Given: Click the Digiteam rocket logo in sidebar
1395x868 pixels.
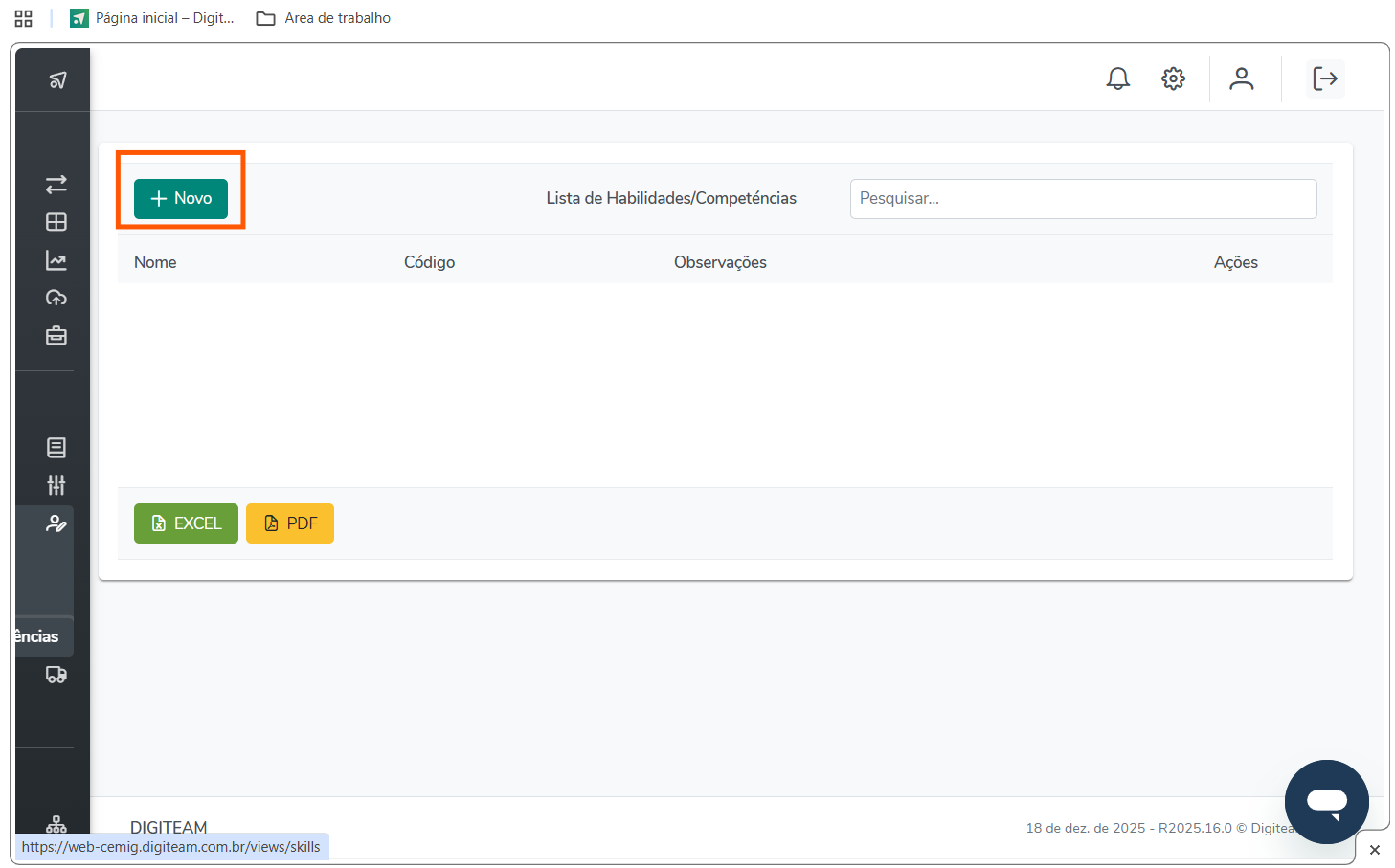Looking at the screenshot, I should pos(57,80).
